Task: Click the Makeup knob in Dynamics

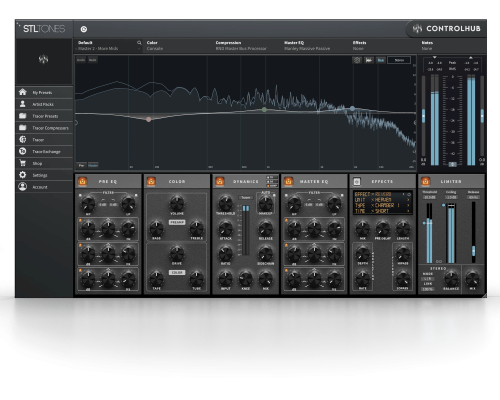Action: 266,203
